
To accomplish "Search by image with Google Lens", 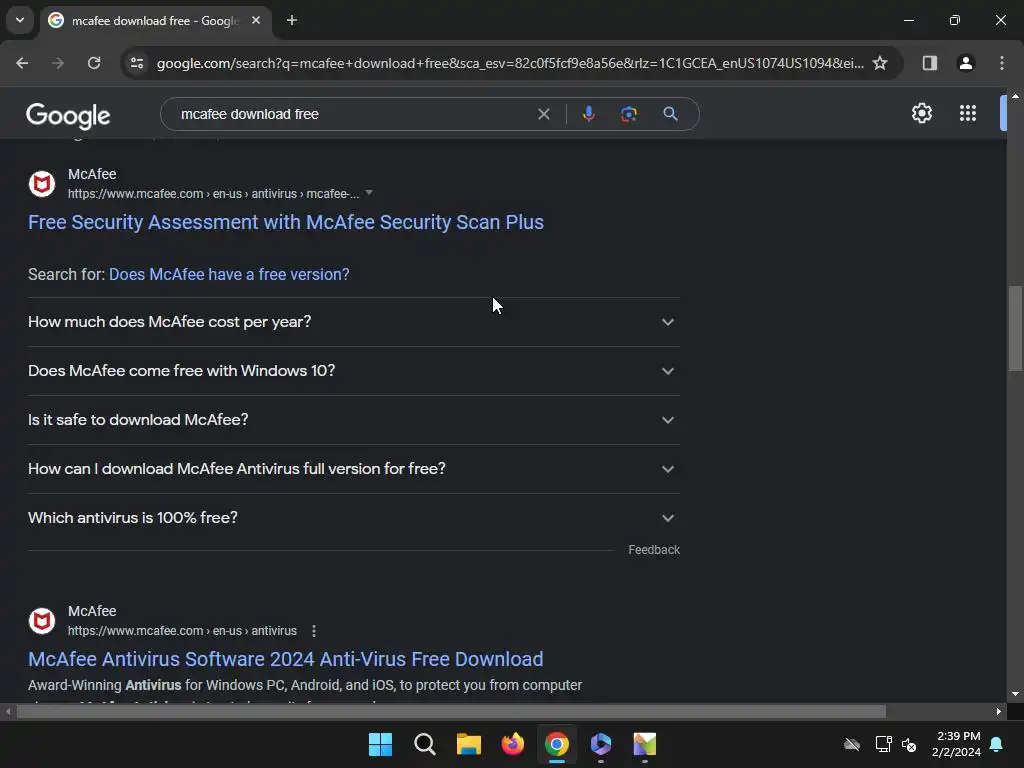I will click(x=628, y=114).
